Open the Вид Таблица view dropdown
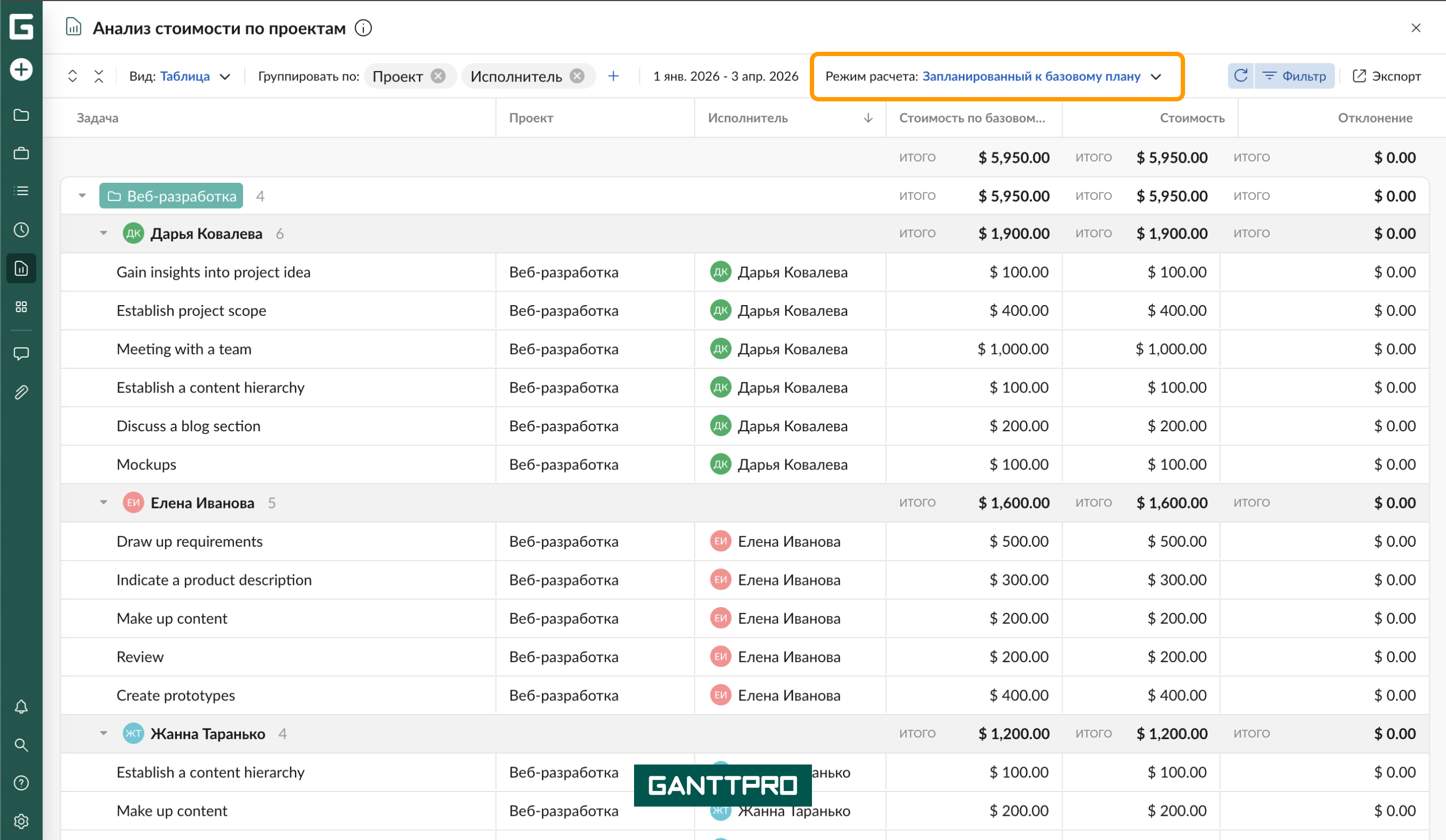The image size is (1446, 840). [185, 77]
